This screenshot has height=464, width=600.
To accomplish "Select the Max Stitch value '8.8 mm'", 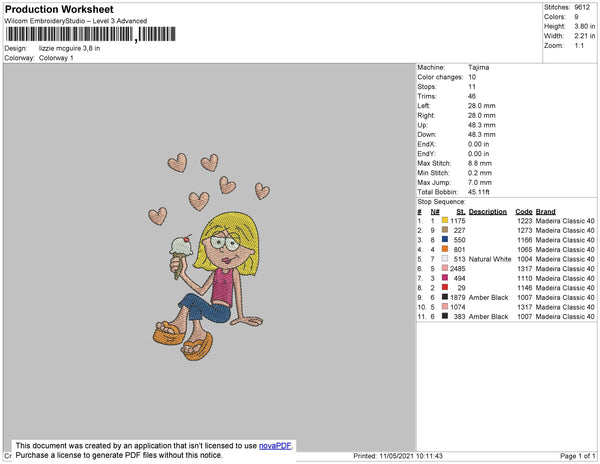I will click(x=480, y=163).
